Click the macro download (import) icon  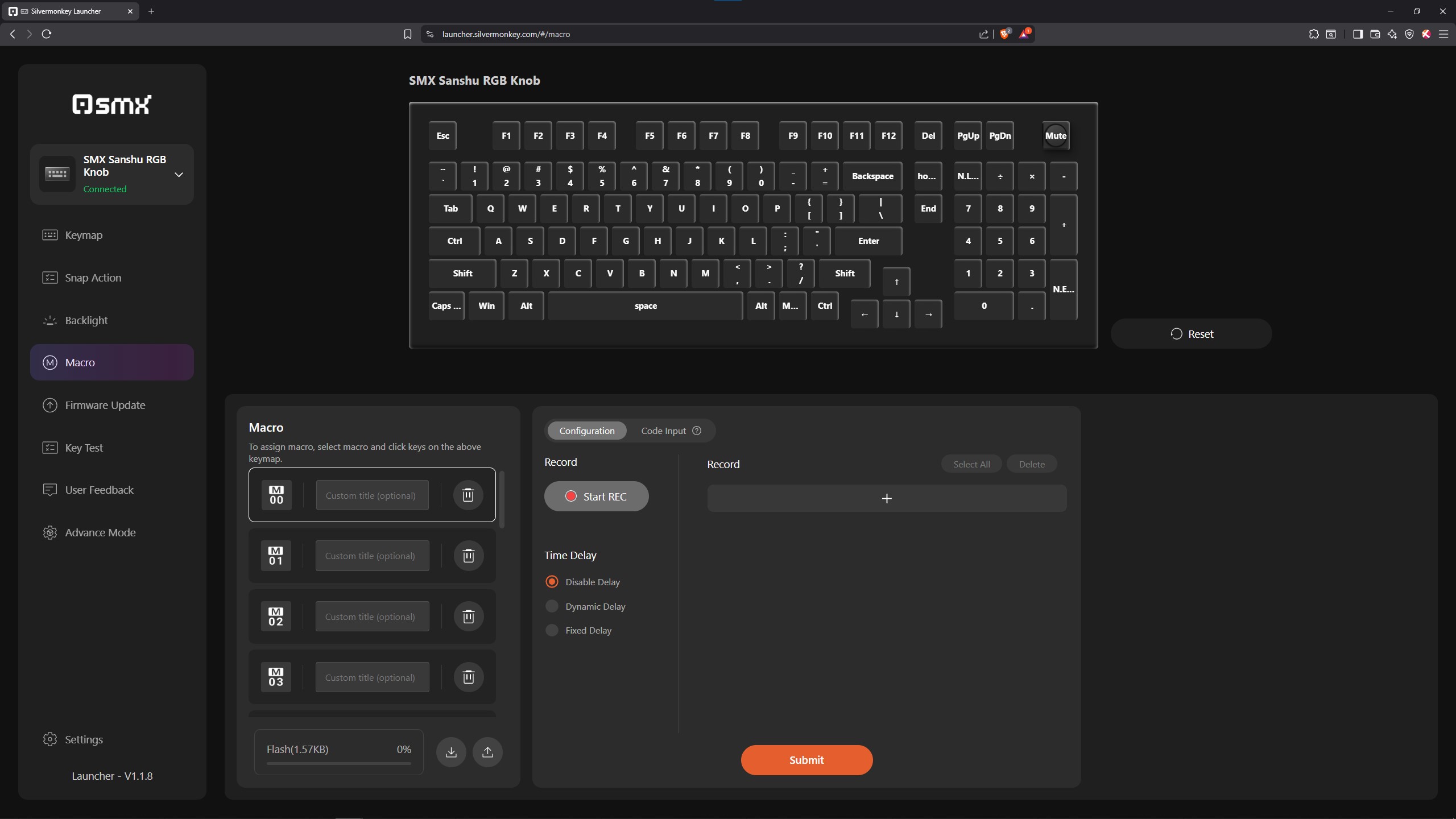tap(451, 752)
